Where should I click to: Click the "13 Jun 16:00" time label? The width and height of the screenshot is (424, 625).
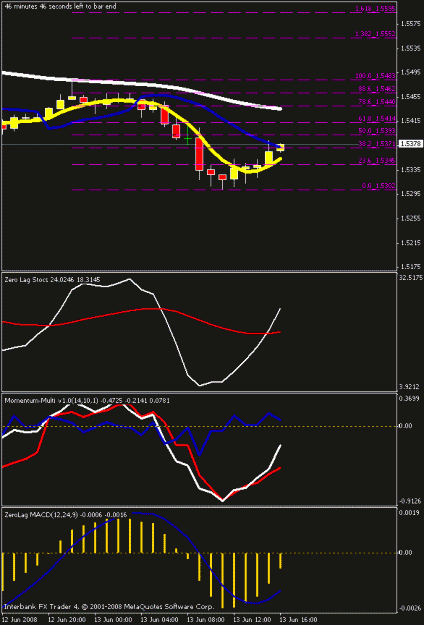pos(299,620)
